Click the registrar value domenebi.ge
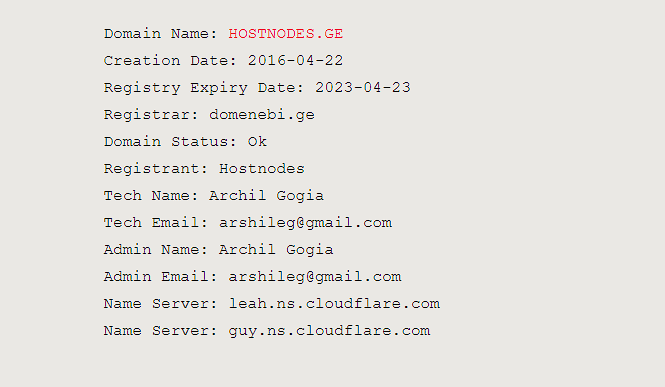 coord(262,114)
